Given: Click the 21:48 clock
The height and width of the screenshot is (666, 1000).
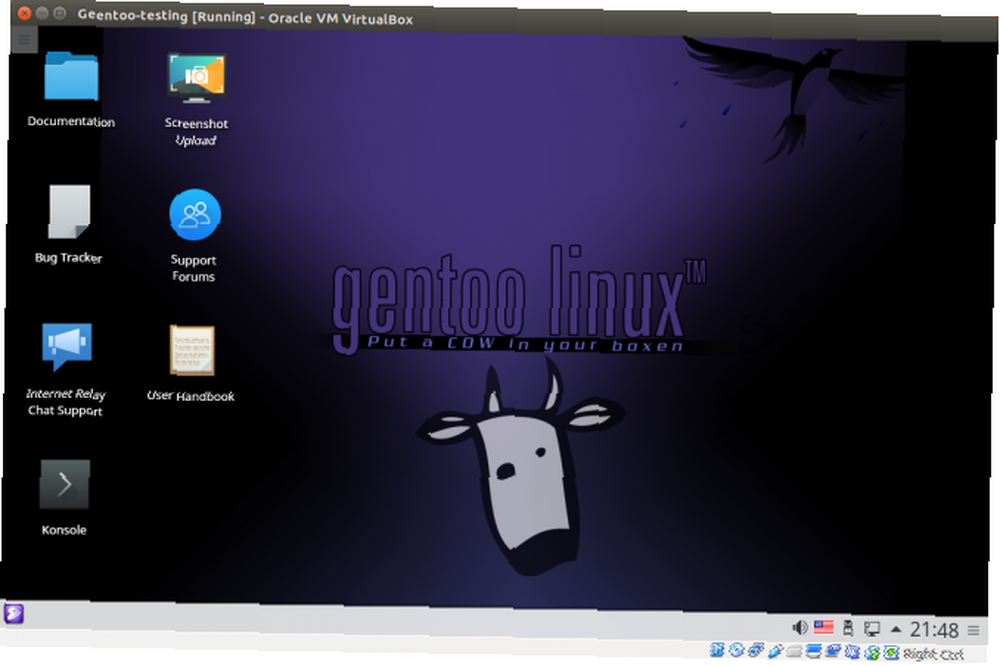Looking at the screenshot, I should coord(934,630).
